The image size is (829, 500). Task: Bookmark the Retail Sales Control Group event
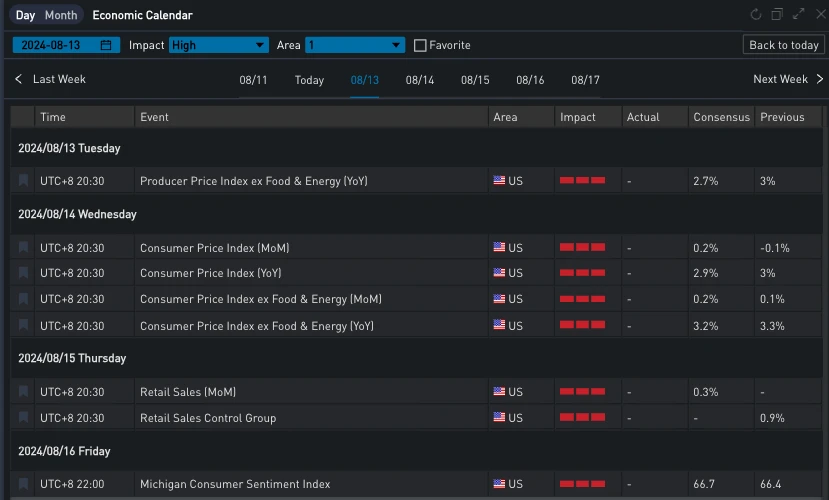[24, 418]
